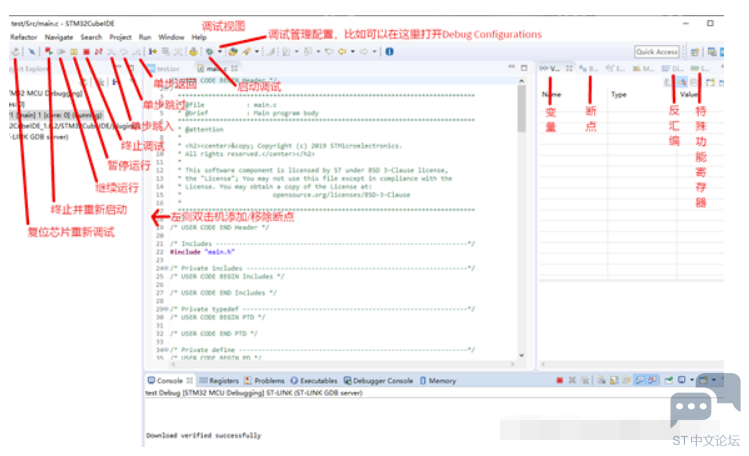749x456 pixels.
Task: Switch to the test.ioc editor tab
Action: 164,69
